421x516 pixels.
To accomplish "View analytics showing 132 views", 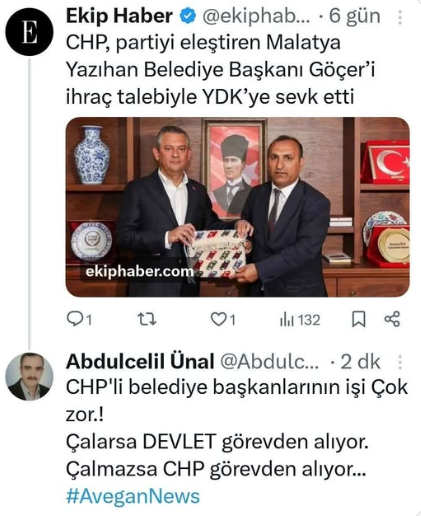I will (x=300, y=320).
